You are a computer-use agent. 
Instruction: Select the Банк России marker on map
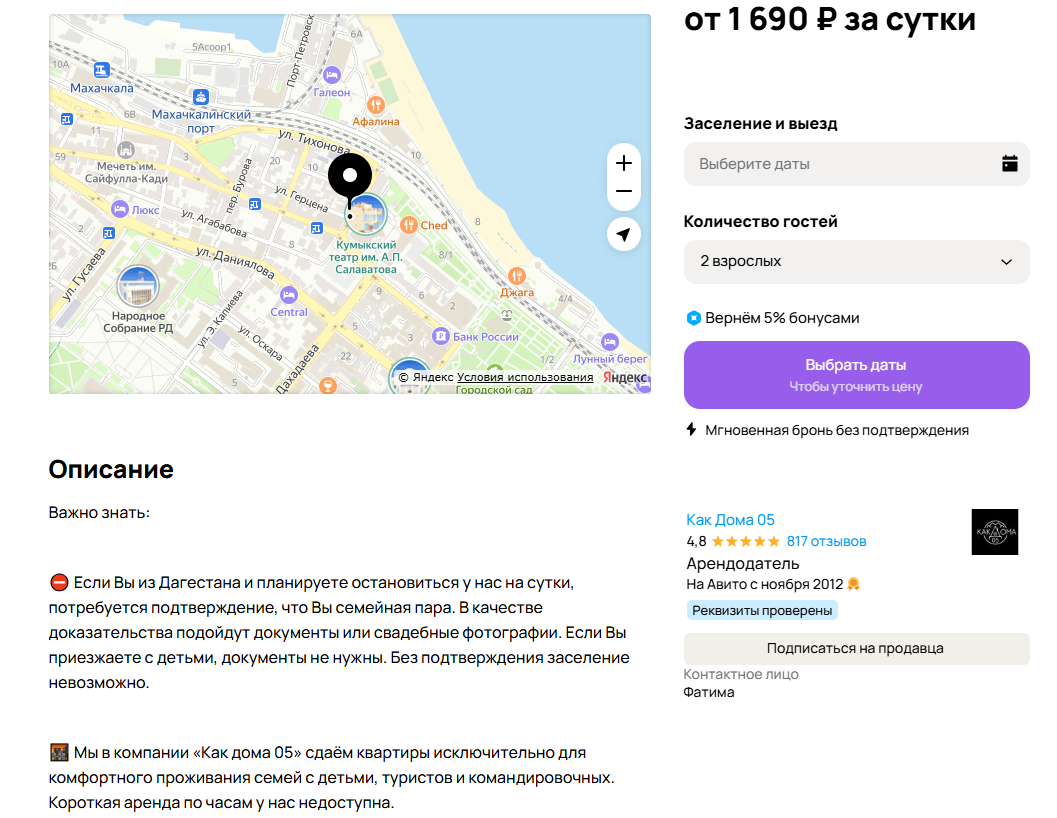[x=440, y=336]
